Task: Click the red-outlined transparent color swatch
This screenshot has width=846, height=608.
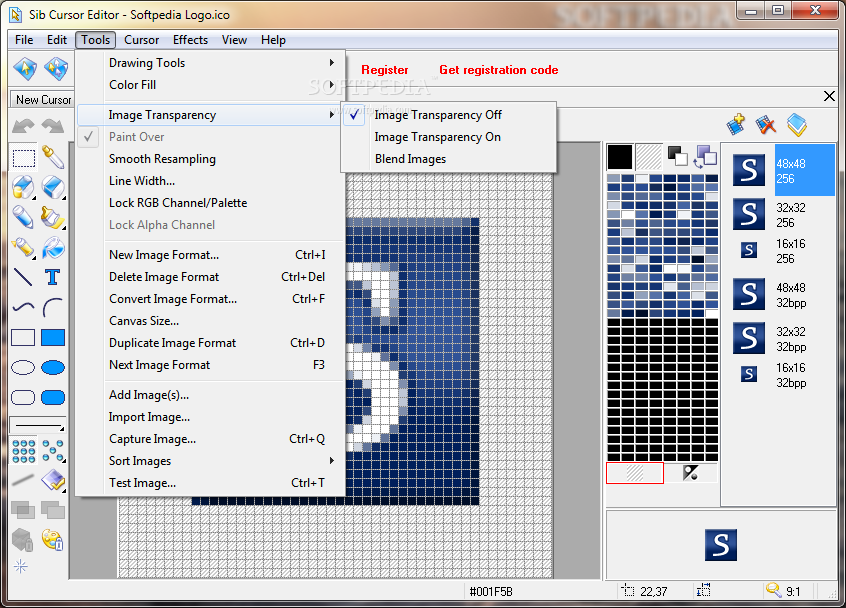Action: point(634,473)
